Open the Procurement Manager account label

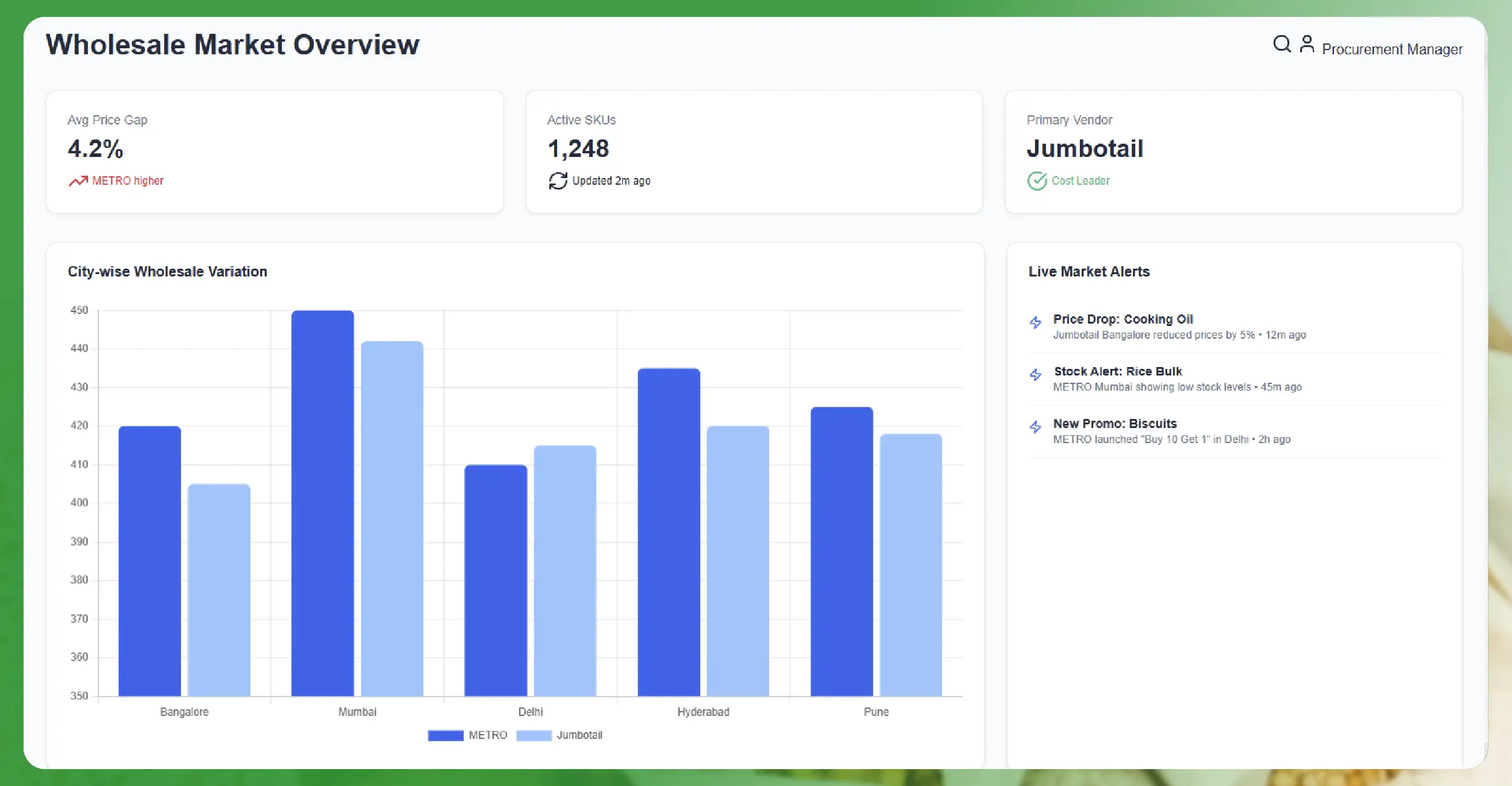tap(1392, 49)
